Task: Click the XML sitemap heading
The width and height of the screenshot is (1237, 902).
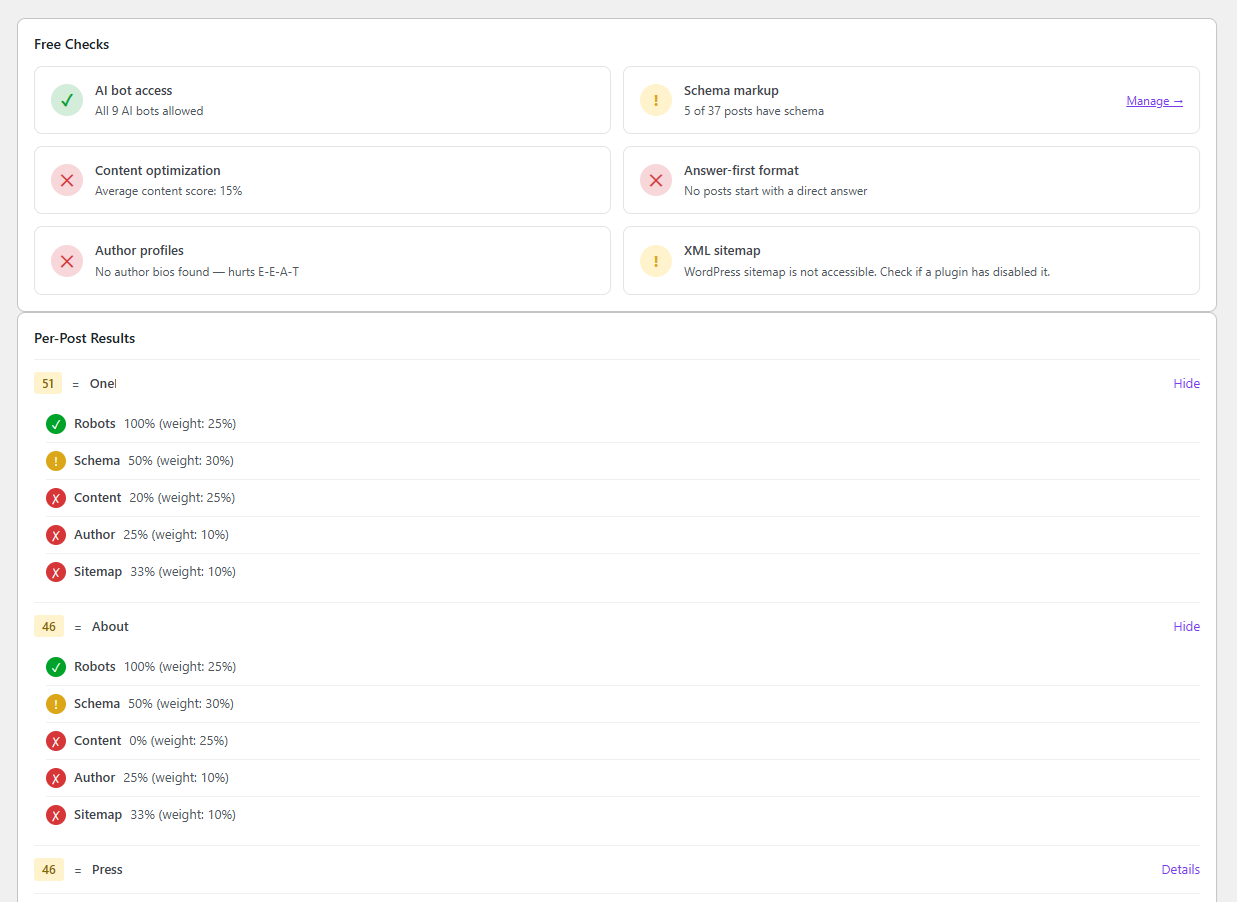Action: tap(722, 251)
